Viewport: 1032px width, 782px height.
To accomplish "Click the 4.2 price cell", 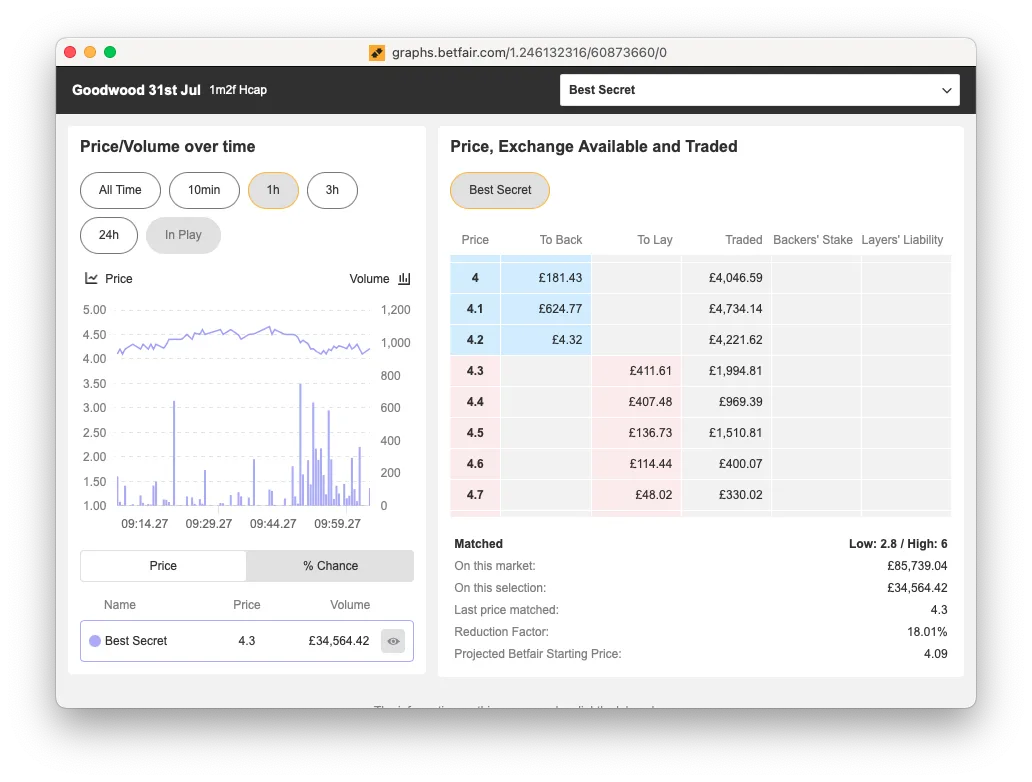I will coord(475,340).
